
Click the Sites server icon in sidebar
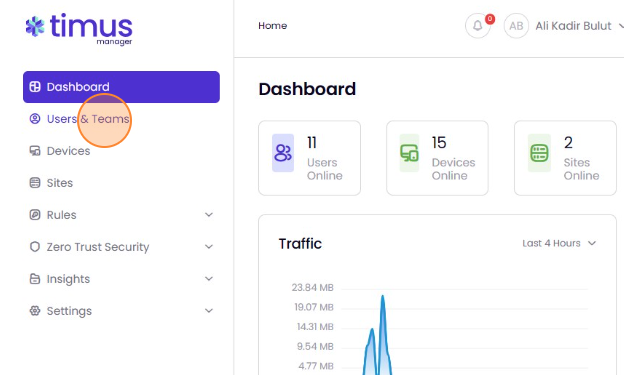35,183
